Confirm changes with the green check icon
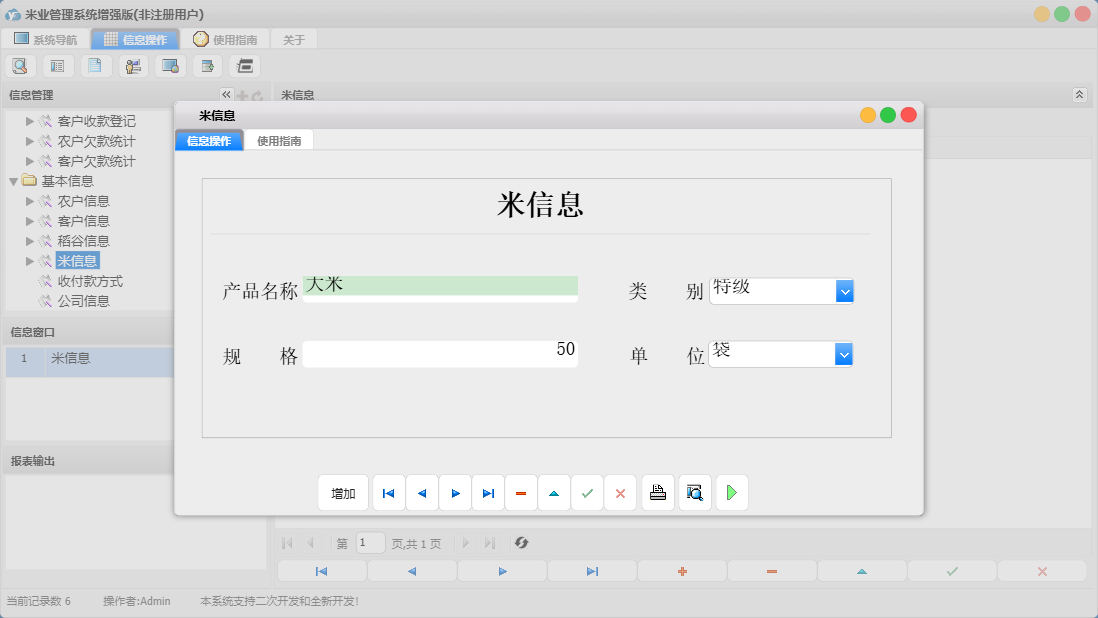The image size is (1098, 618). 587,492
